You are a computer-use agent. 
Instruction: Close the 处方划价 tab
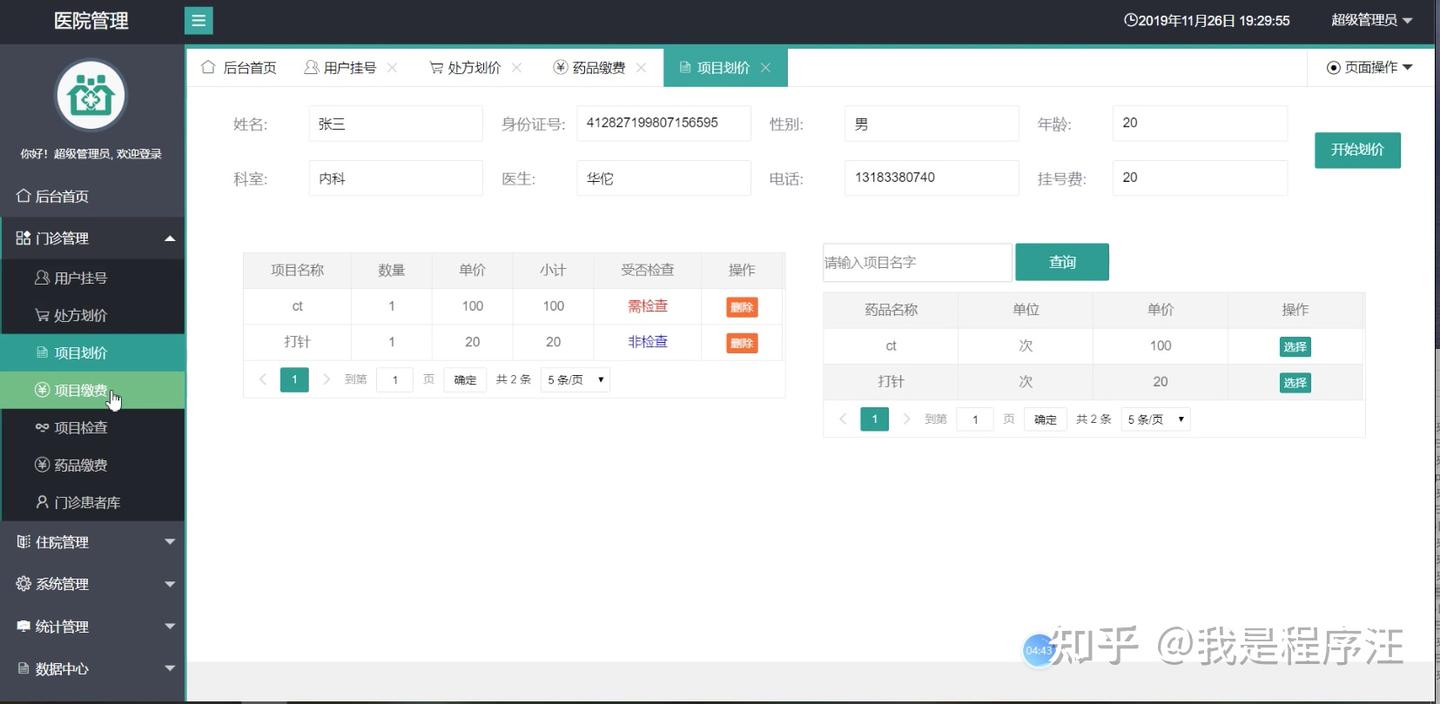pos(517,67)
